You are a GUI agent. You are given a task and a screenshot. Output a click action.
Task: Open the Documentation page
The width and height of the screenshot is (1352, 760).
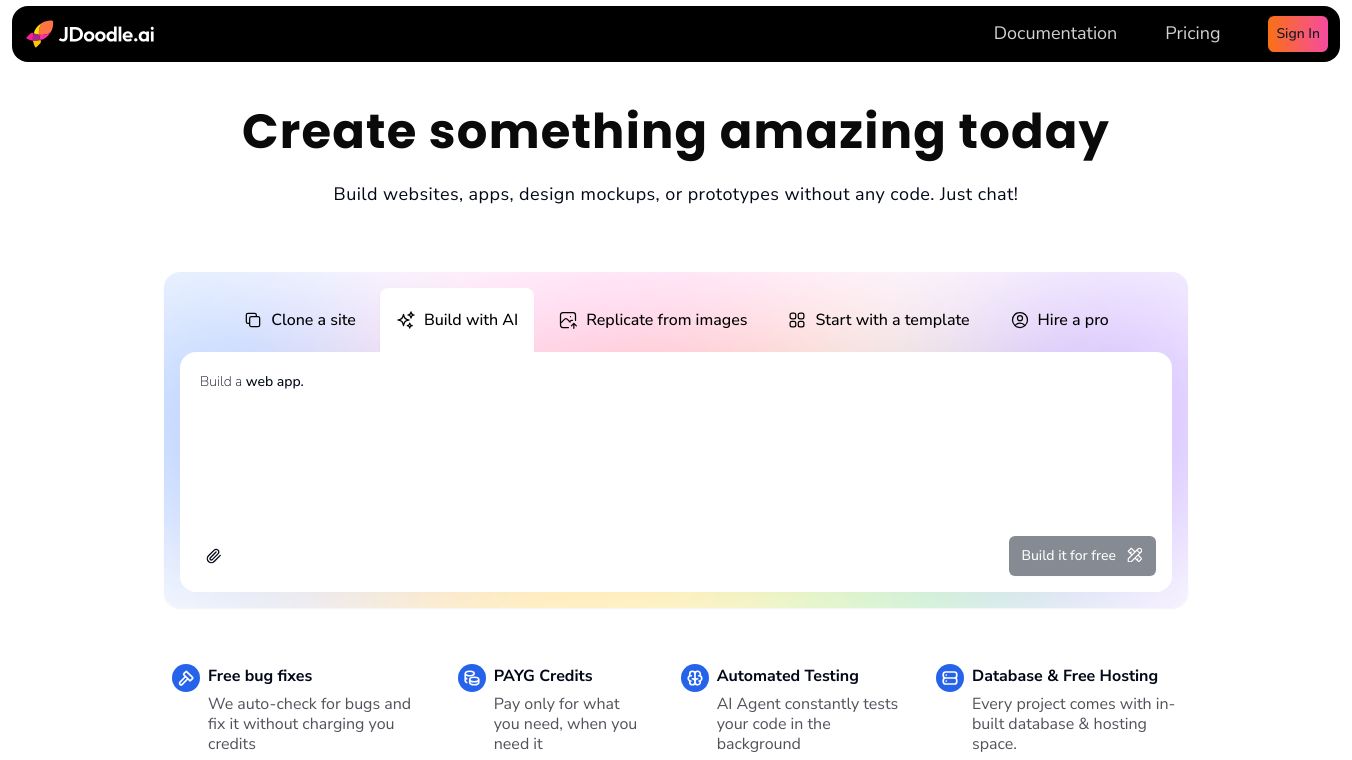tap(1055, 33)
